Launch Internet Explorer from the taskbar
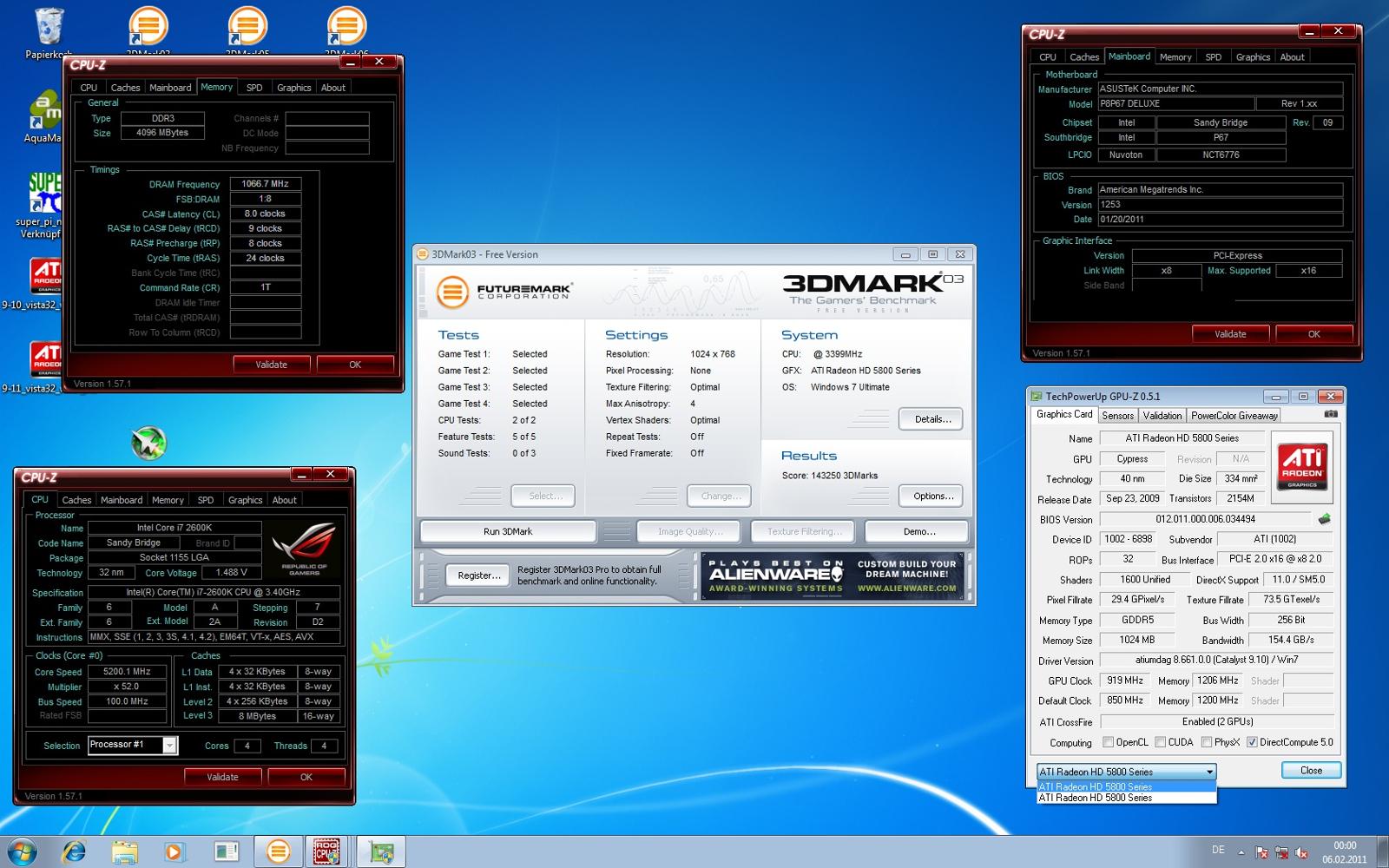1389x868 pixels. click(x=75, y=852)
